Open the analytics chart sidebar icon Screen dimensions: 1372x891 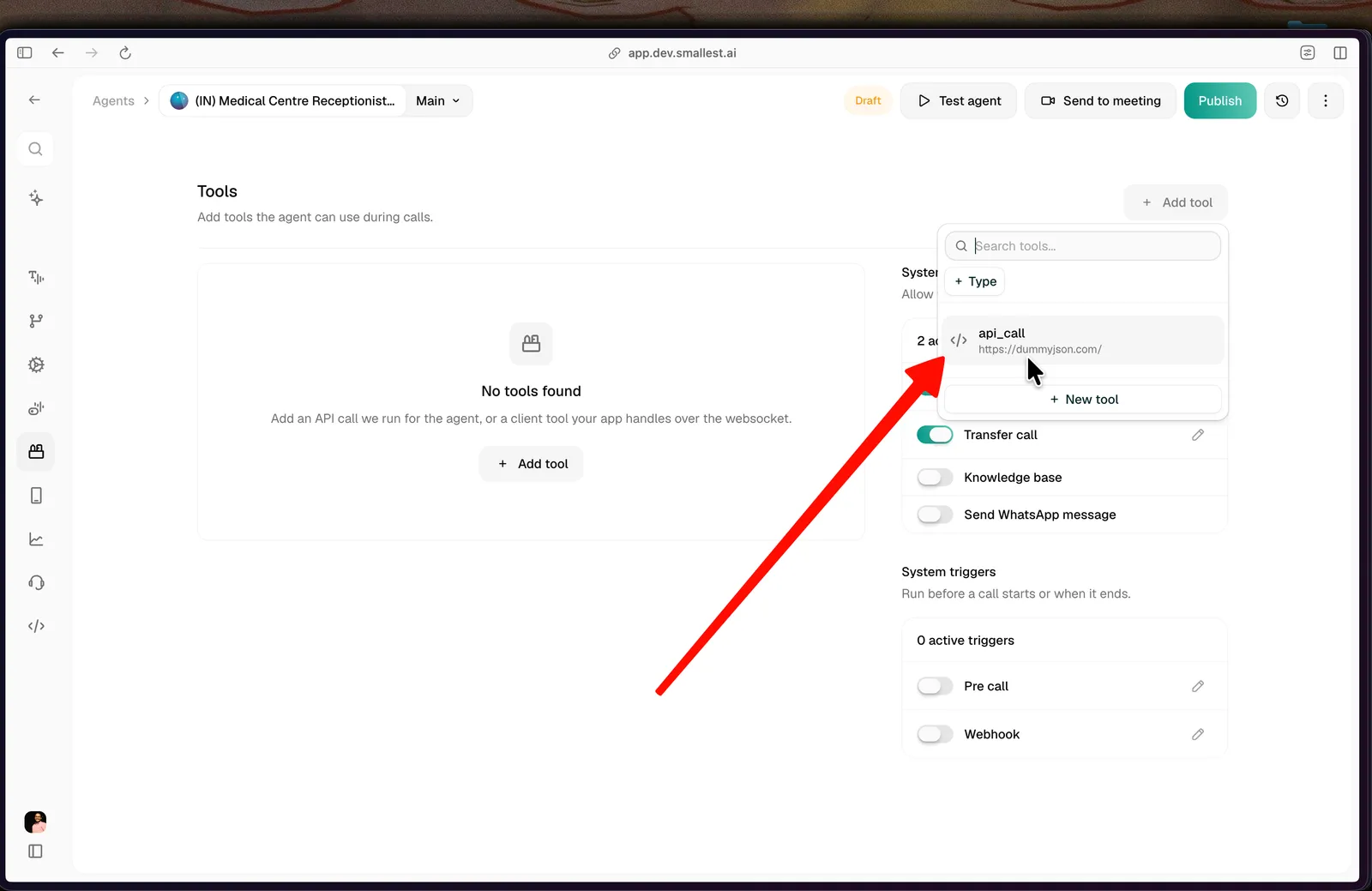(x=36, y=539)
